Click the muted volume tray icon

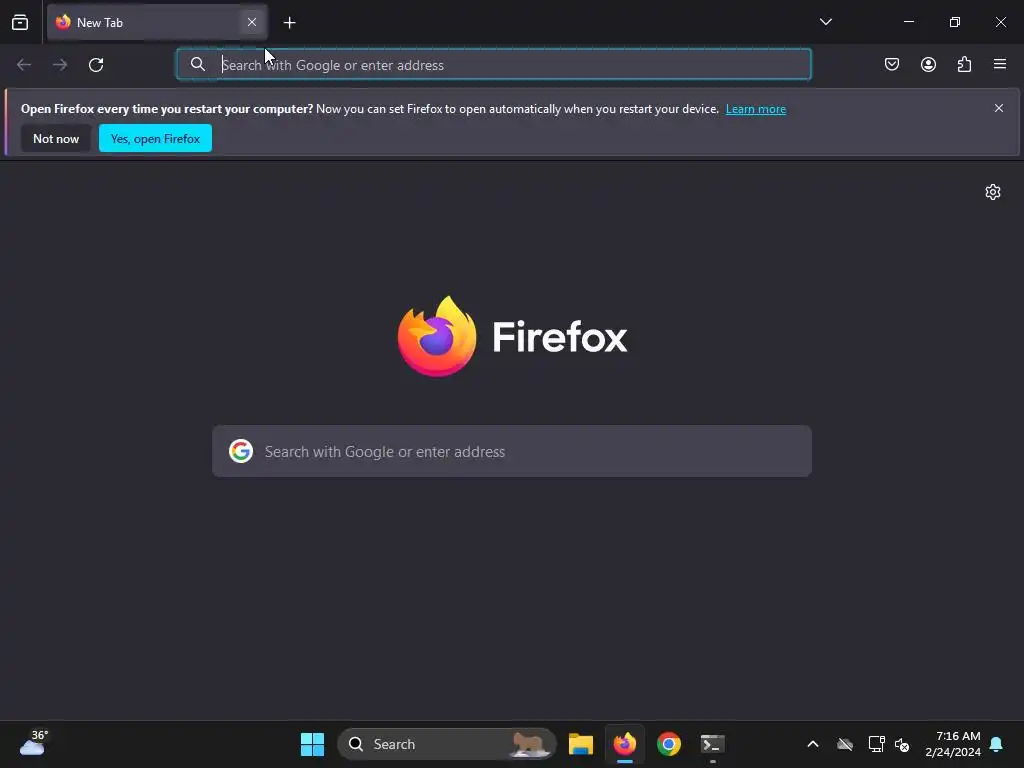(902, 744)
